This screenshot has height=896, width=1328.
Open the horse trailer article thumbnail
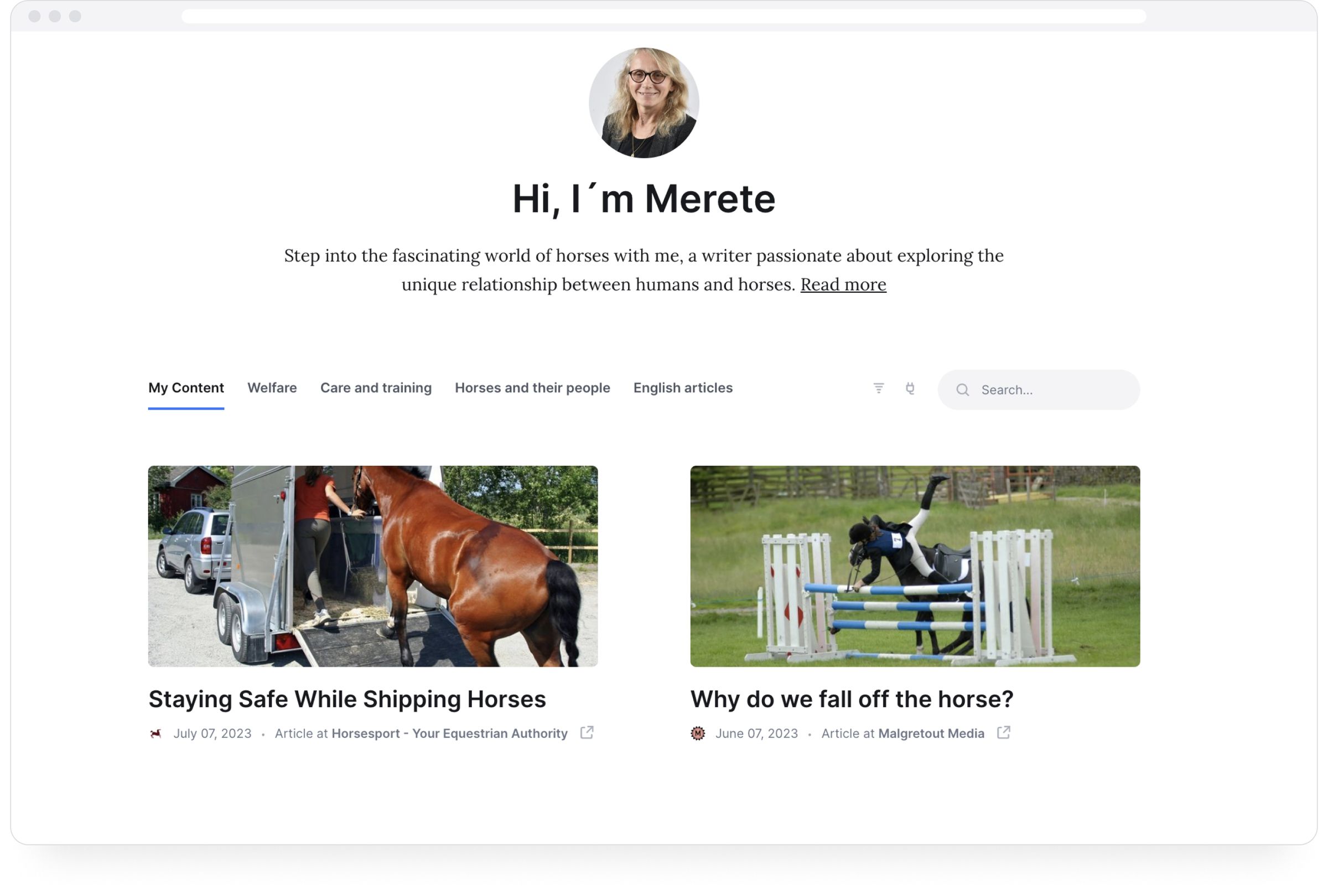tap(373, 566)
